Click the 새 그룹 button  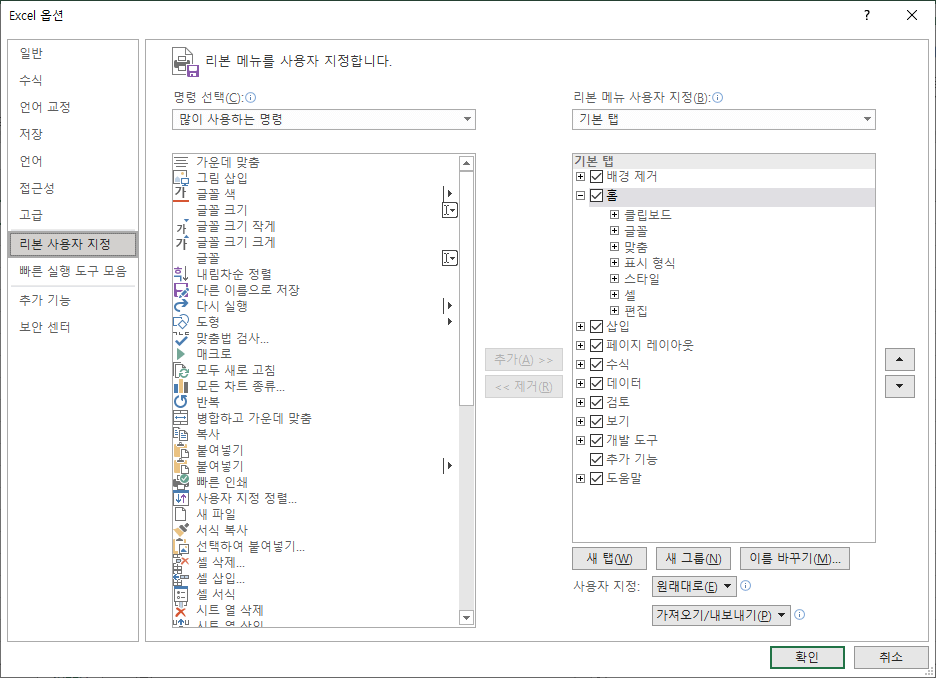[693, 559]
